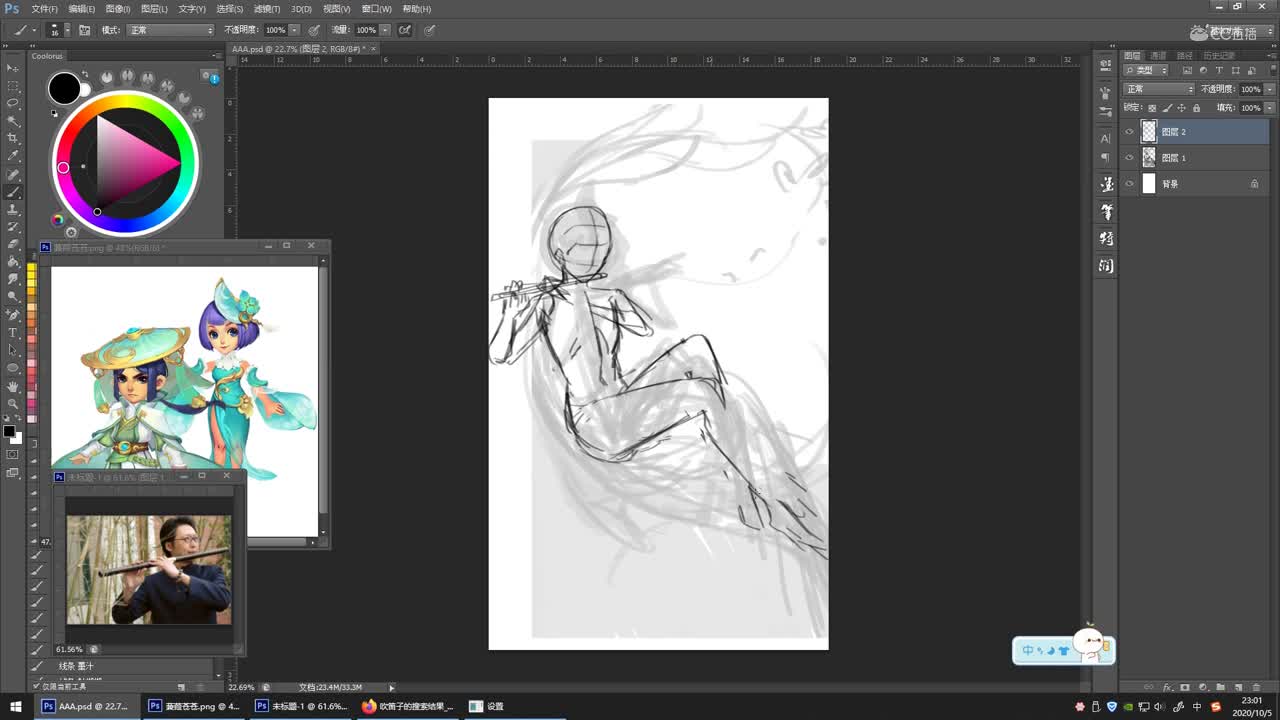1280x720 pixels.
Task: Hide the 背景 layer visibility
Action: coord(1130,184)
